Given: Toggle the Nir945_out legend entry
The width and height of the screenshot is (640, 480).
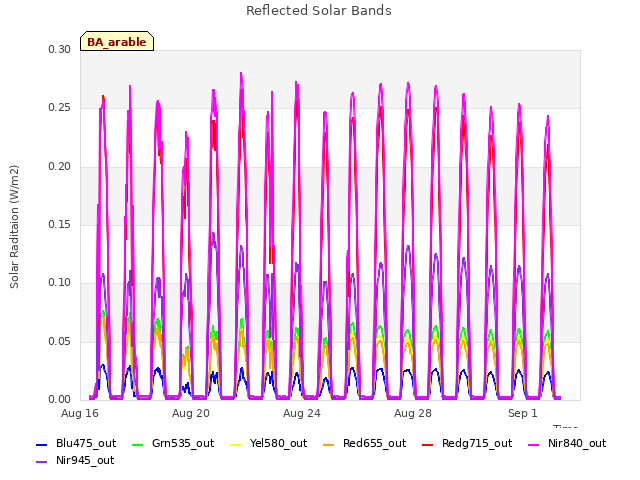Looking at the screenshot, I should (x=75, y=460).
